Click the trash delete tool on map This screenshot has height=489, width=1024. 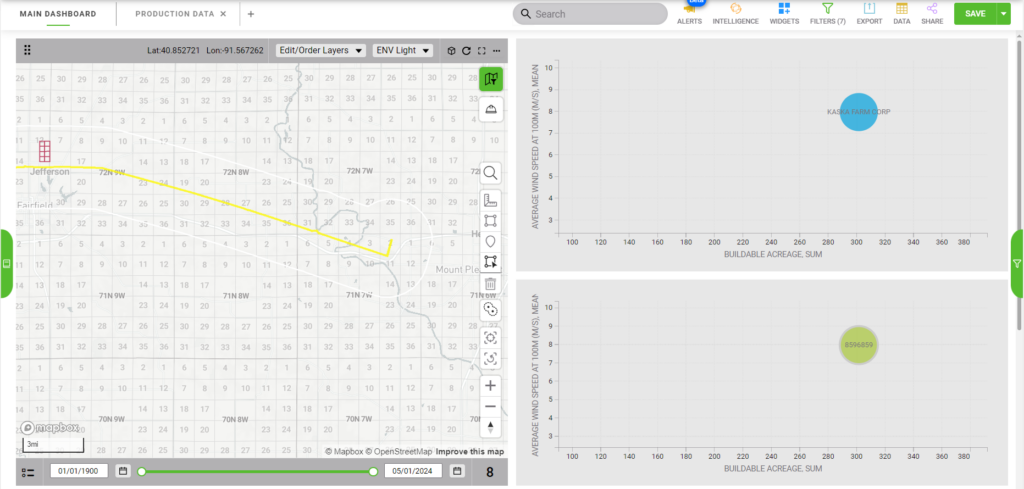(x=490, y=284)
